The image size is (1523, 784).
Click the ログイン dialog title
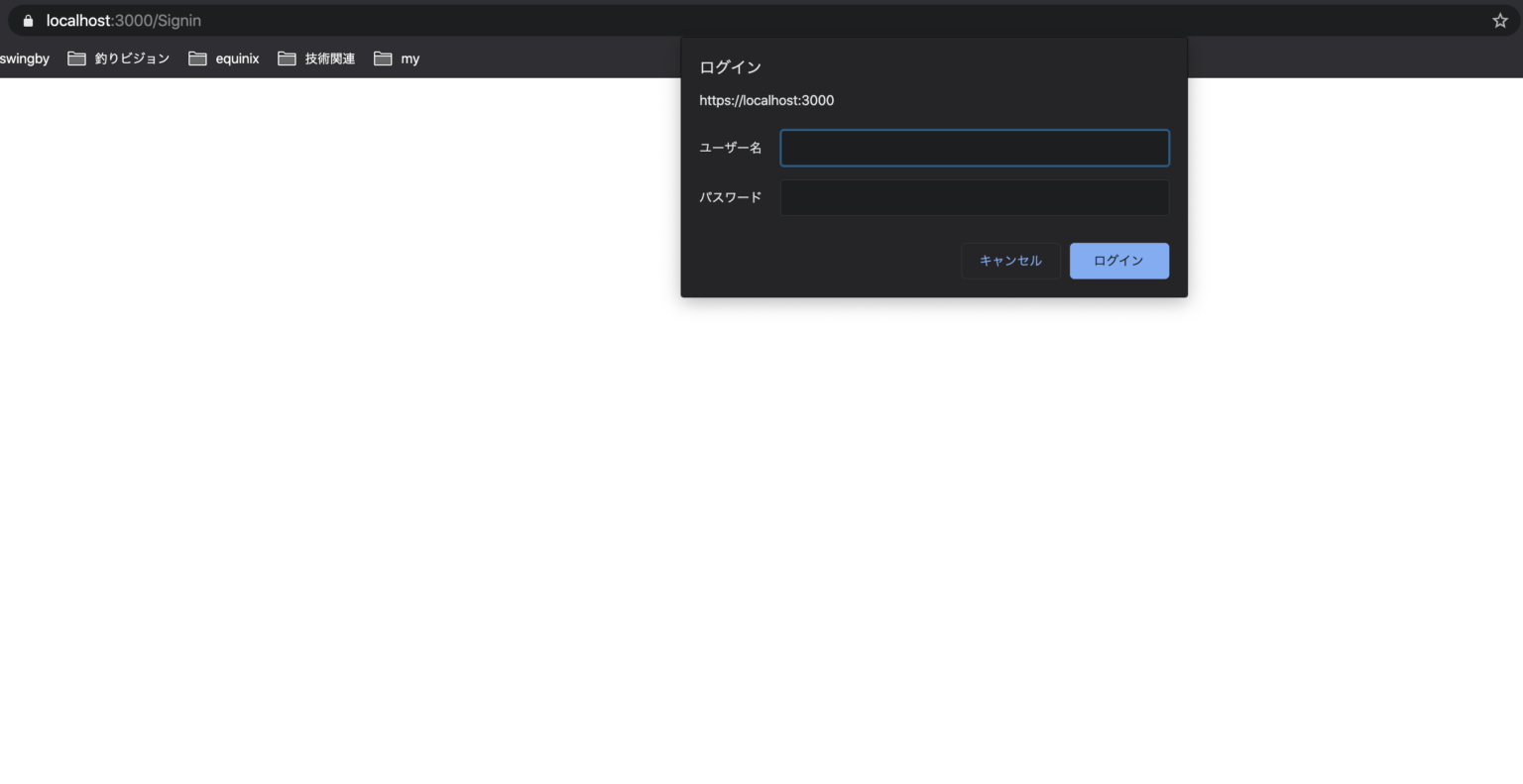(730, 66)
